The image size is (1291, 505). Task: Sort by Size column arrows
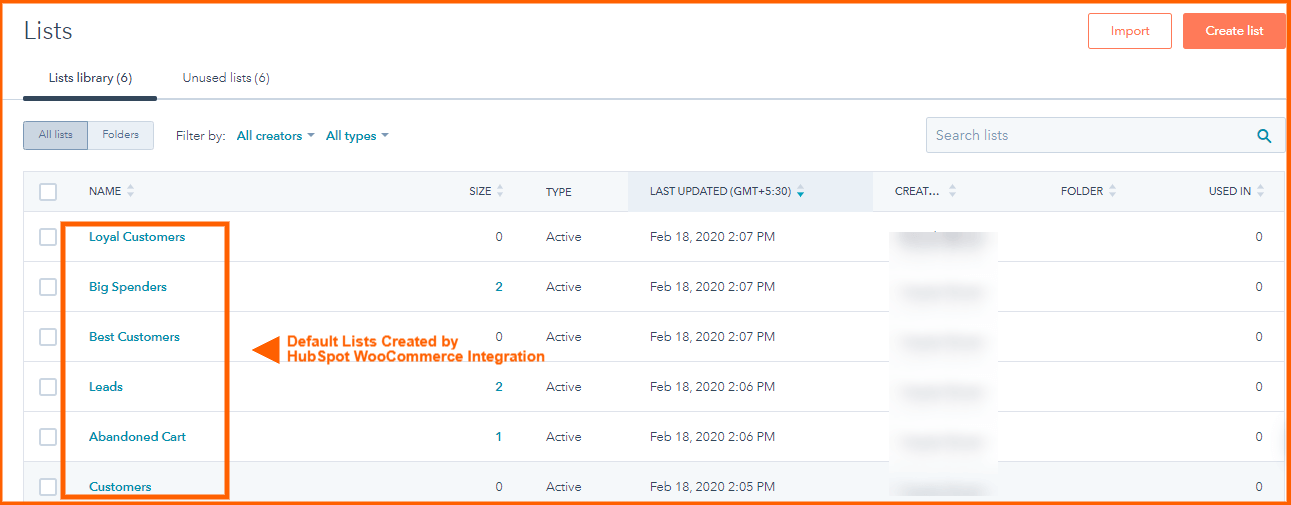[x=500, y=191]
